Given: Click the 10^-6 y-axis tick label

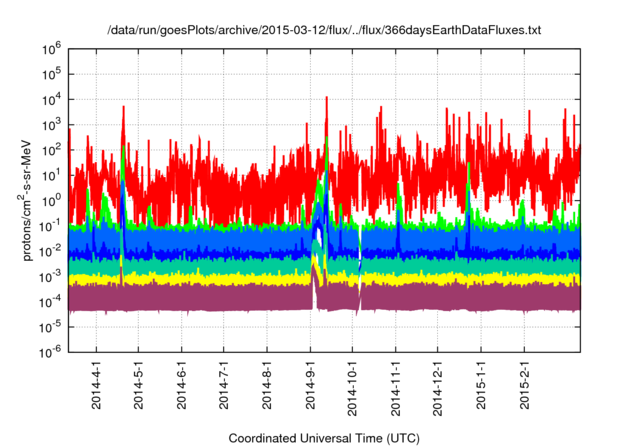Looking at the screenshot, I should 50,353.
